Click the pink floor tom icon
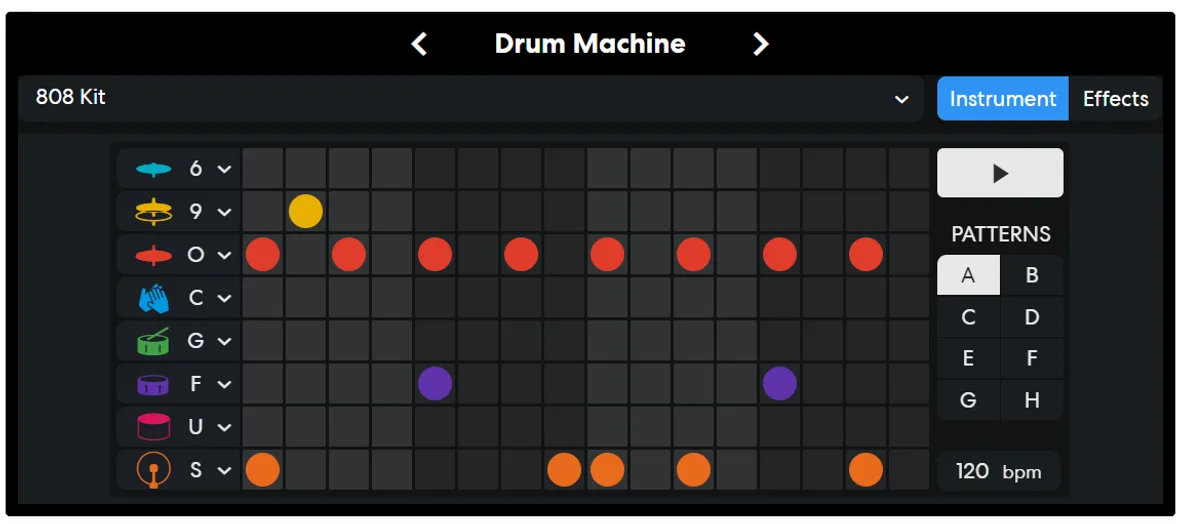 coord(154,427)
